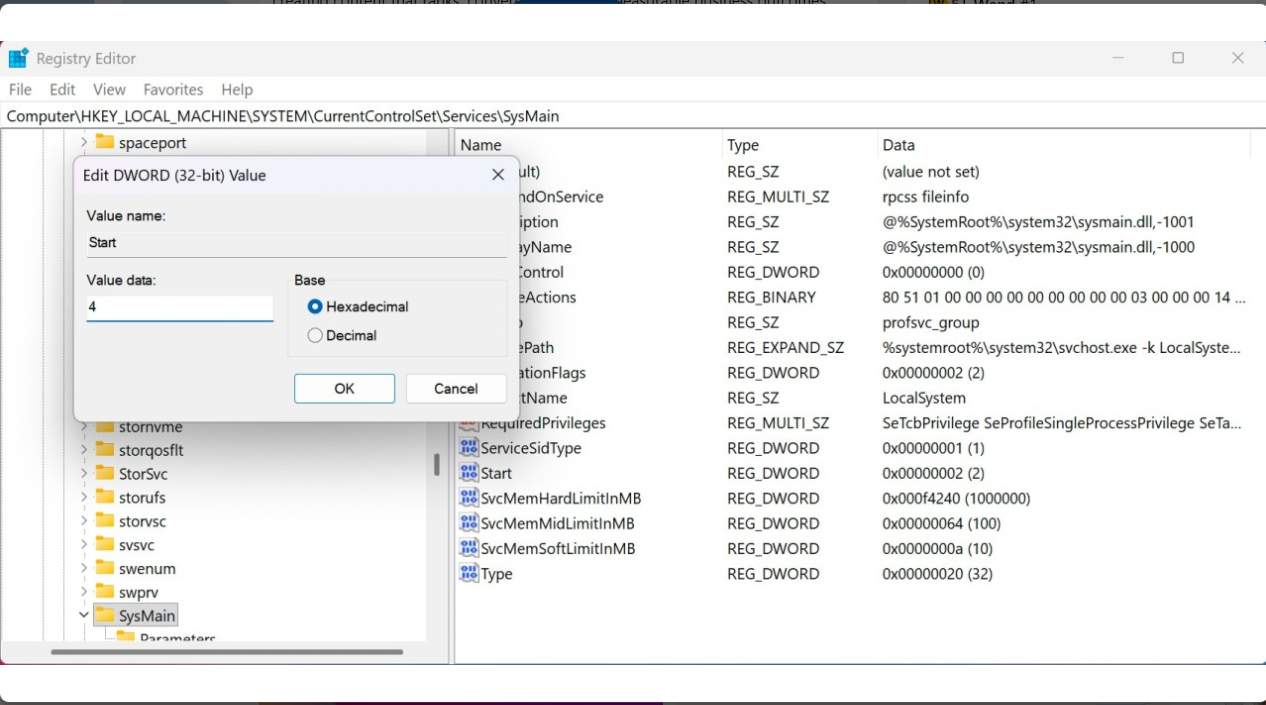Click the swenum folder icon

[x=104, y=568]
